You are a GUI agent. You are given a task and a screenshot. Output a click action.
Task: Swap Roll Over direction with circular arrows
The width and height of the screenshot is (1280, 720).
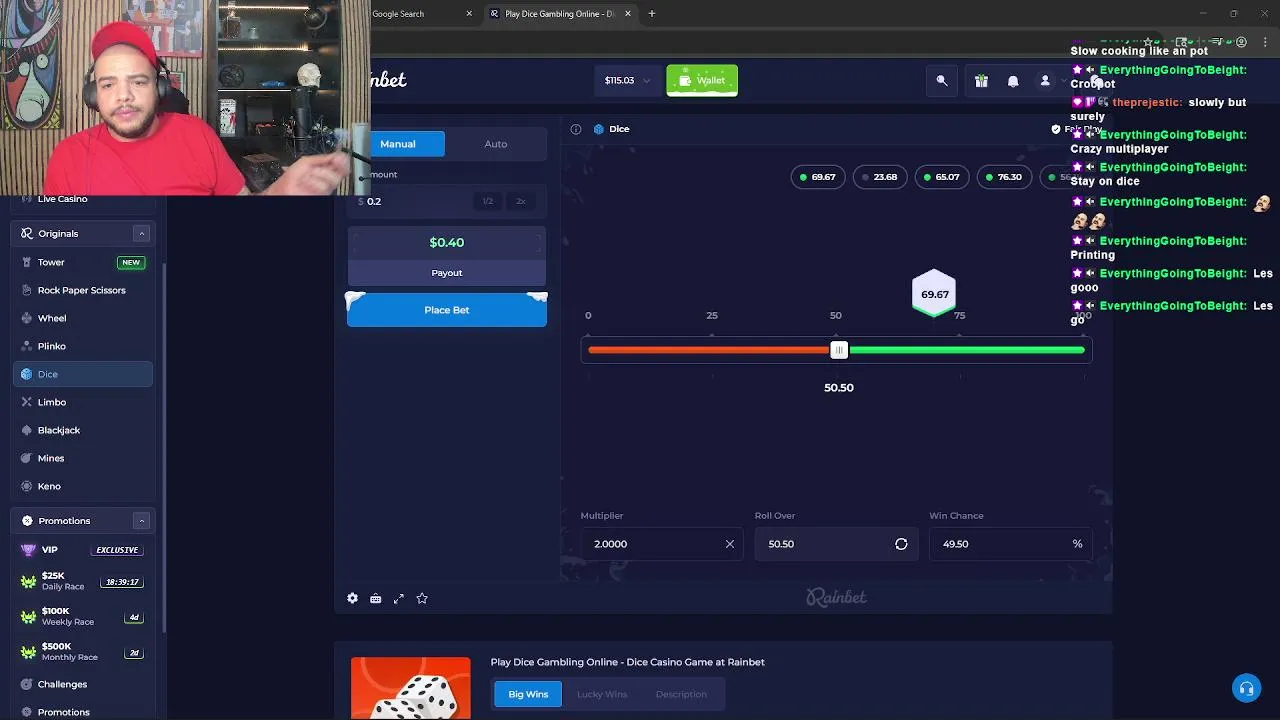[901, 544]
